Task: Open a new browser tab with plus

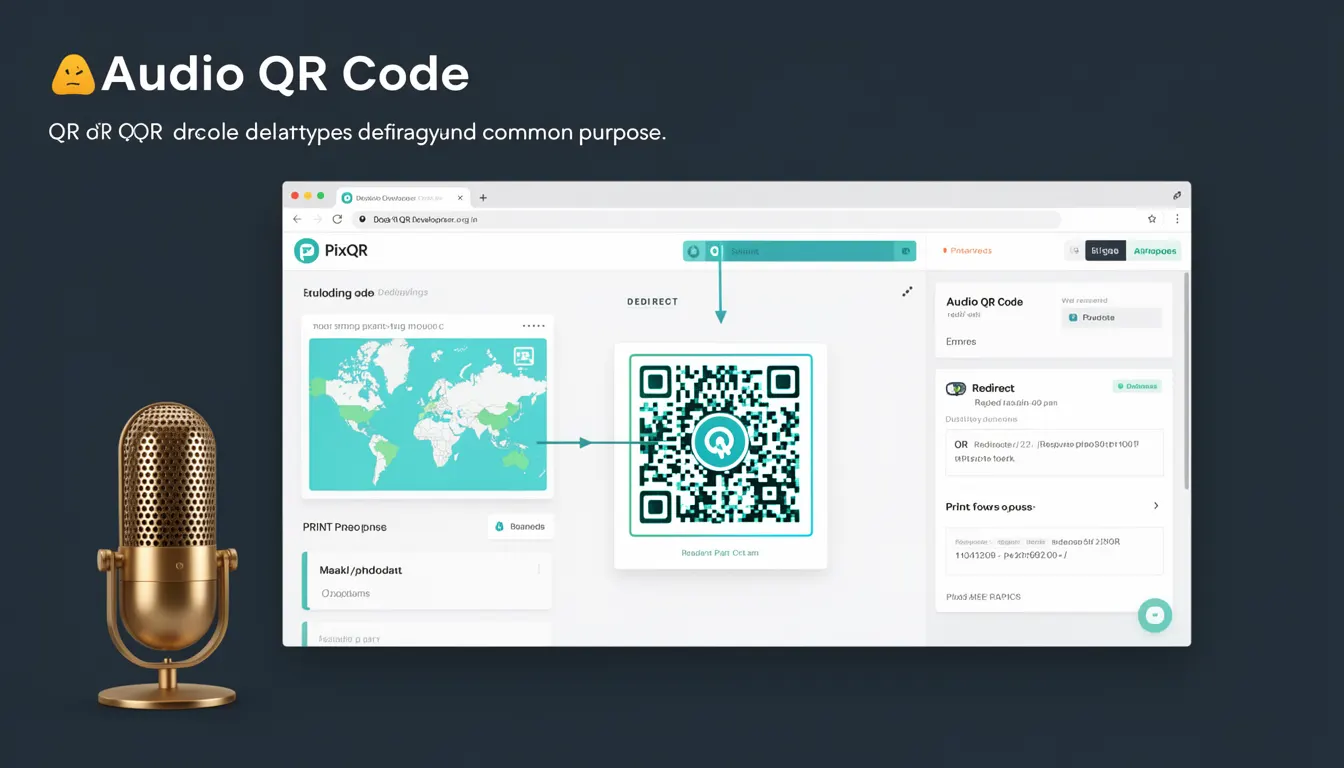Action: point(483,198)
